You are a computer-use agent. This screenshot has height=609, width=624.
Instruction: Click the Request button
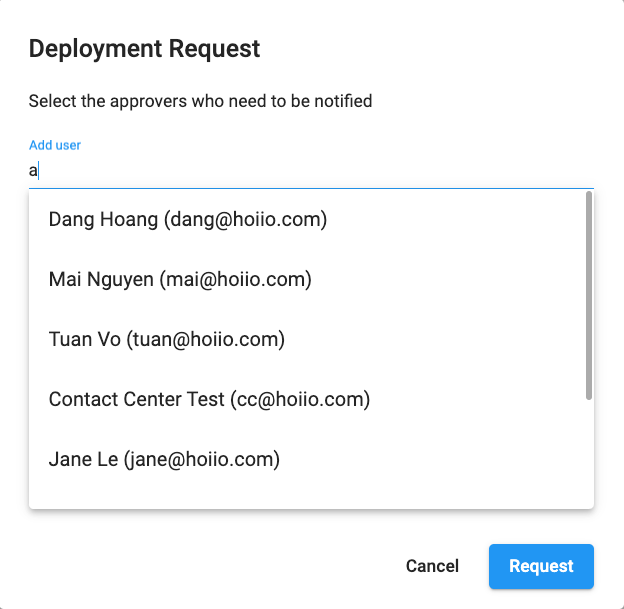point(541,566)
